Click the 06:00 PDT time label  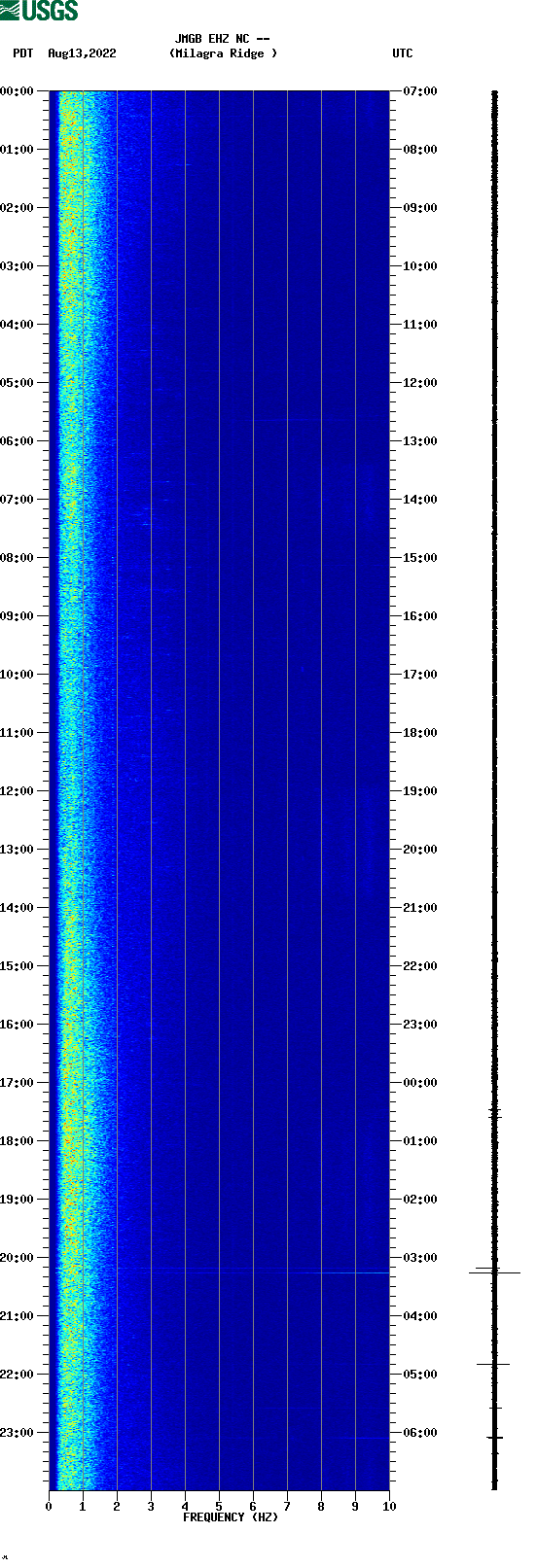[17, 441]
